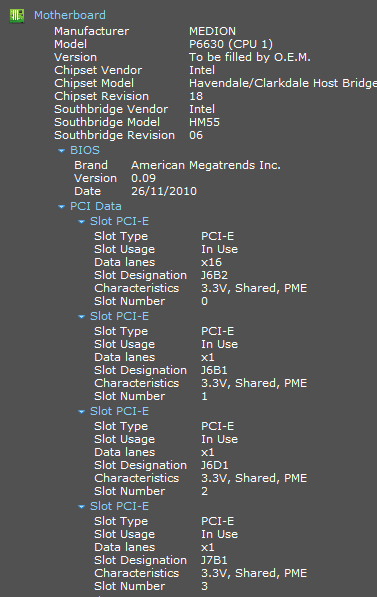Screen dimensions: 377x597
Task: Collapse the PCI Data arrow
Action: (x=61, y=207)
